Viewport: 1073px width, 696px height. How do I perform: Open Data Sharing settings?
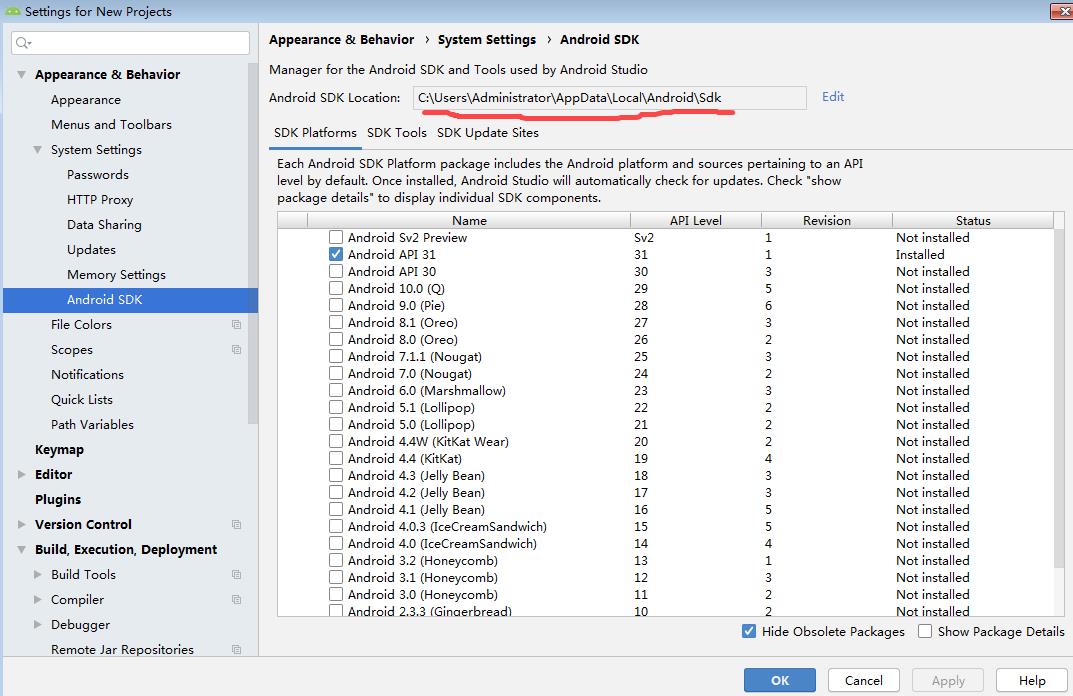point(104,224)
